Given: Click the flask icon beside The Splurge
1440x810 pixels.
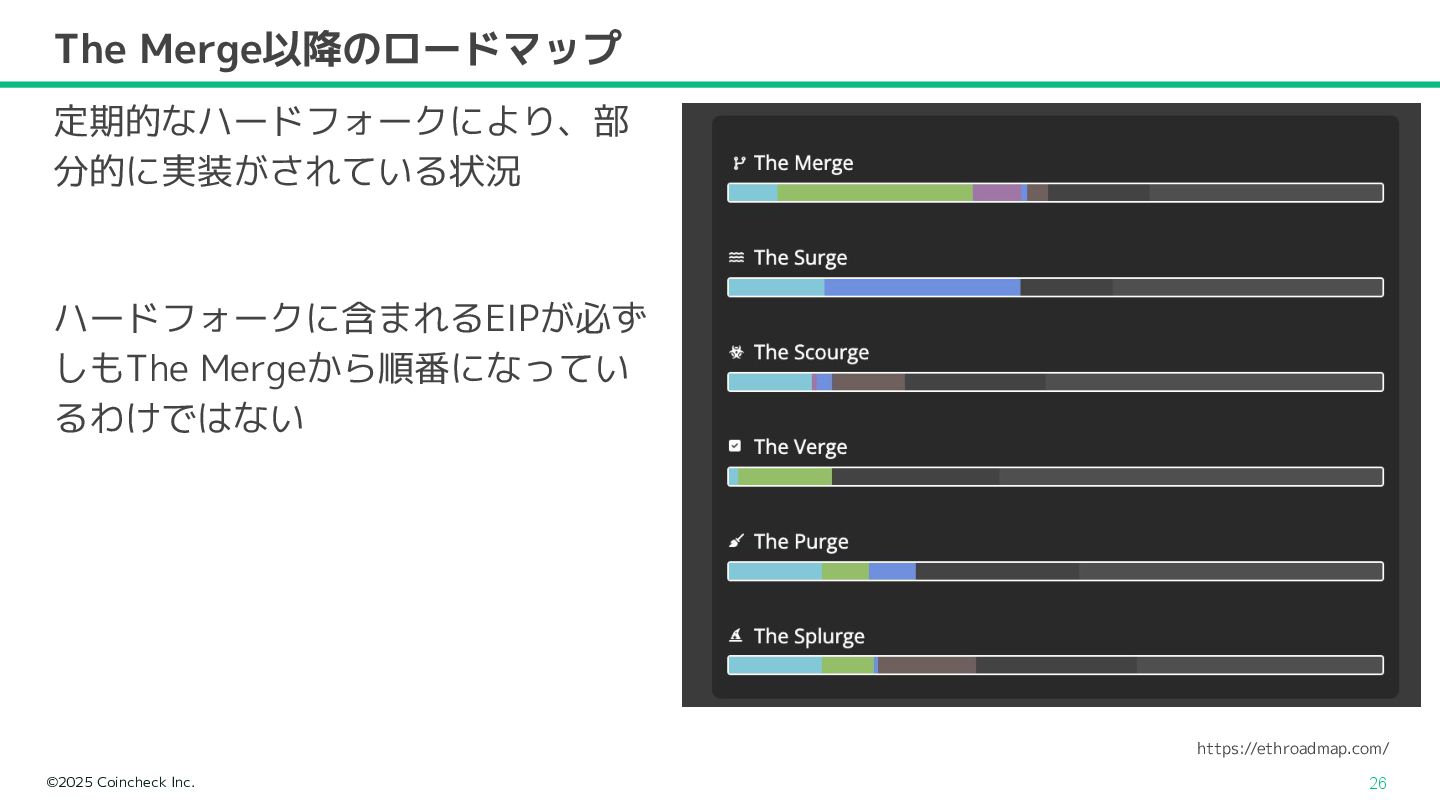Looking at the screenshot, I should click(736, 635).
